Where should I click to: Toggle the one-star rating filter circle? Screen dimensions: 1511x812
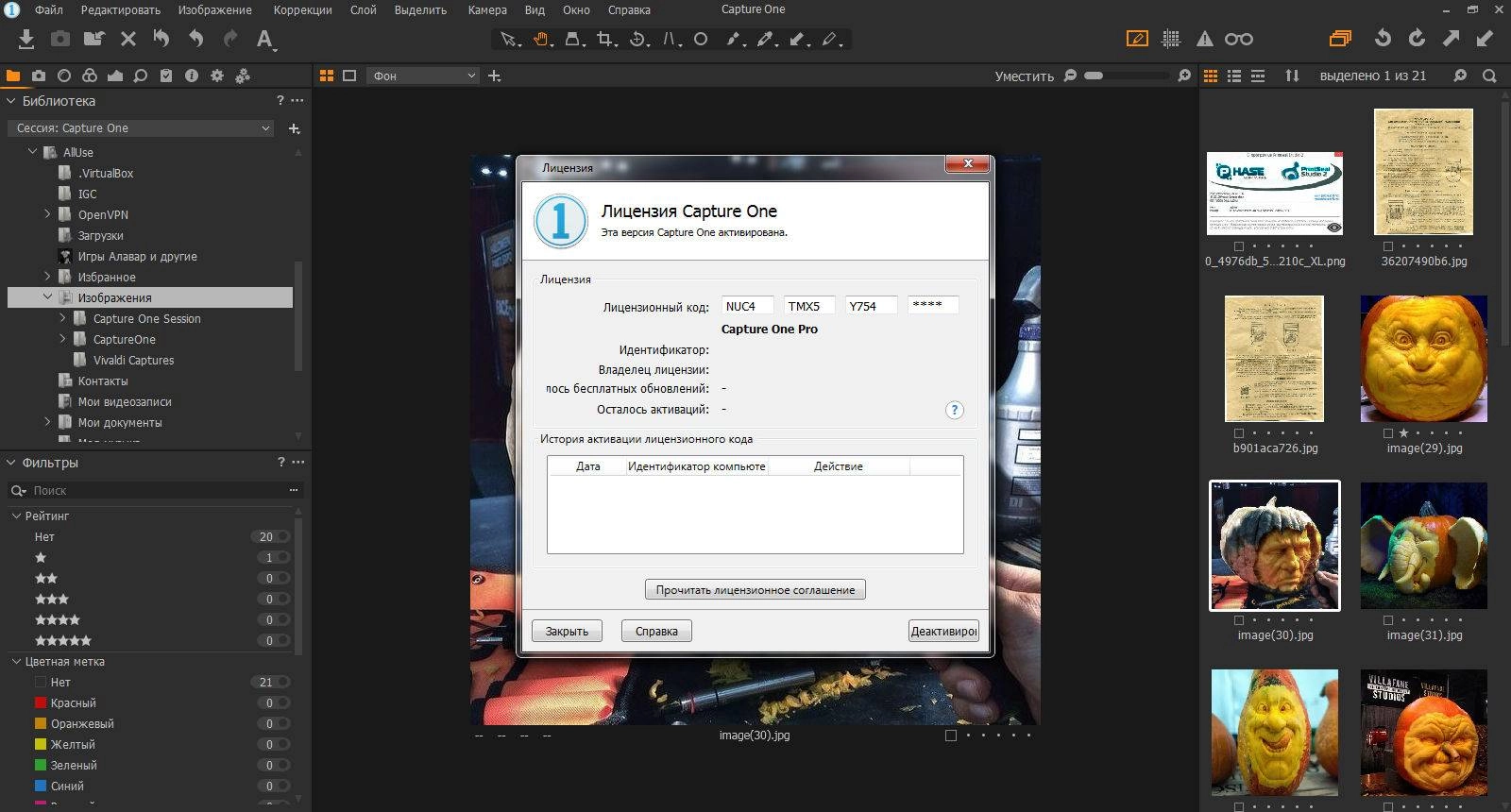point(282,557)
